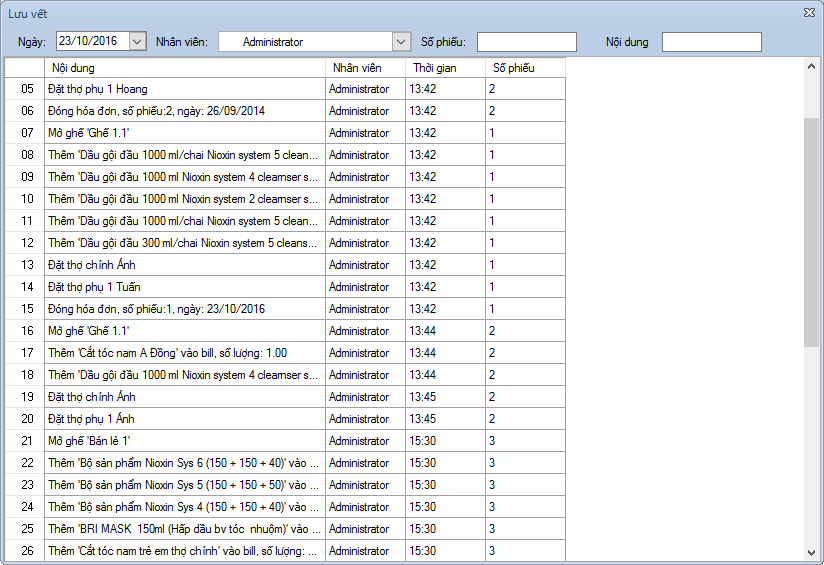The height and width of the screenshot is (565, 824).
Task: Click the scrollbar up arrow
Action: (x=812, y=67)
